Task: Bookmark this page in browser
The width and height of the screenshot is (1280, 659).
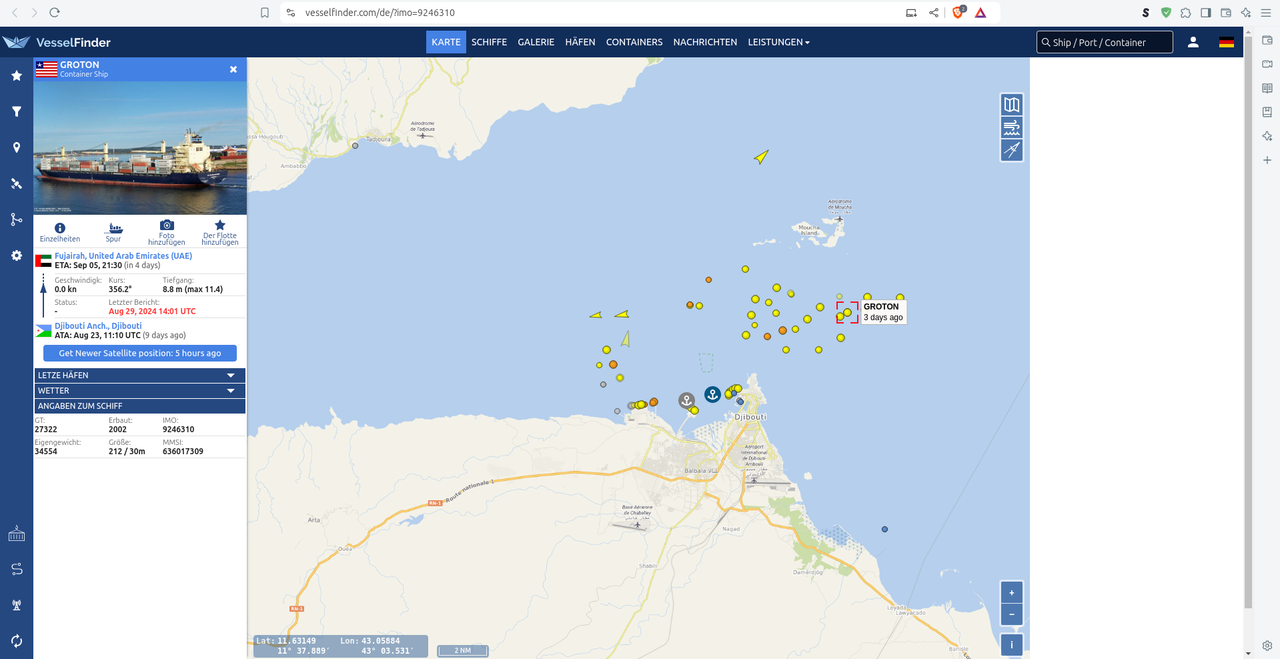Action: 264,12
